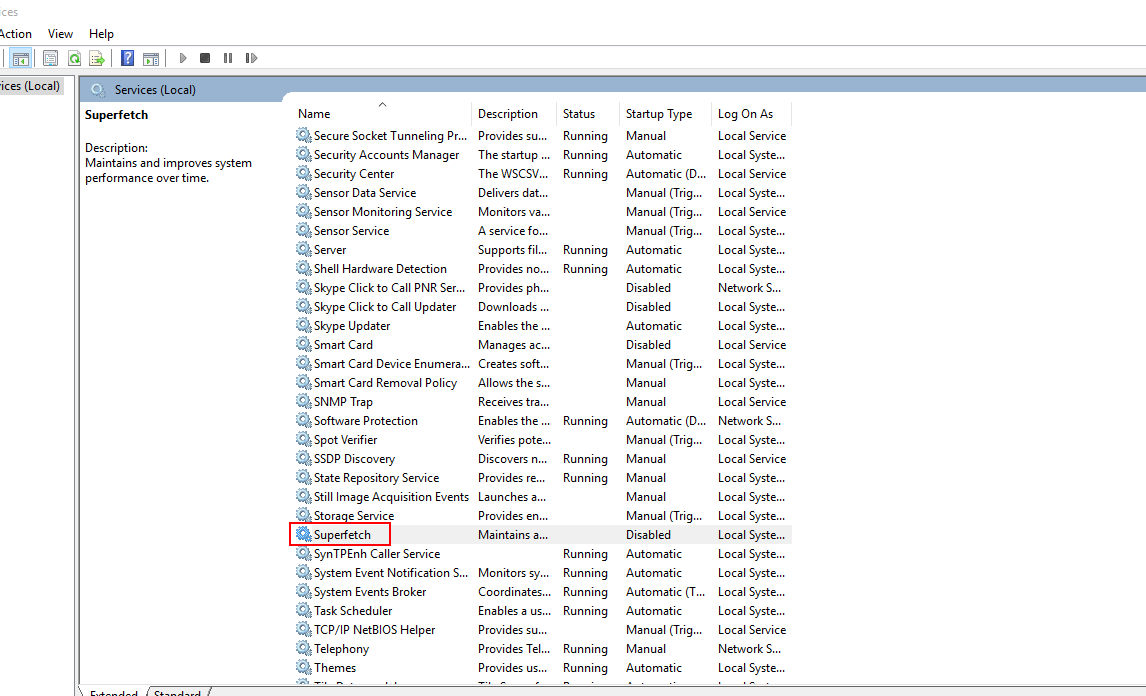Select the Task Scheduler service
1146x696 pixels.
click(x=352, y=611)
